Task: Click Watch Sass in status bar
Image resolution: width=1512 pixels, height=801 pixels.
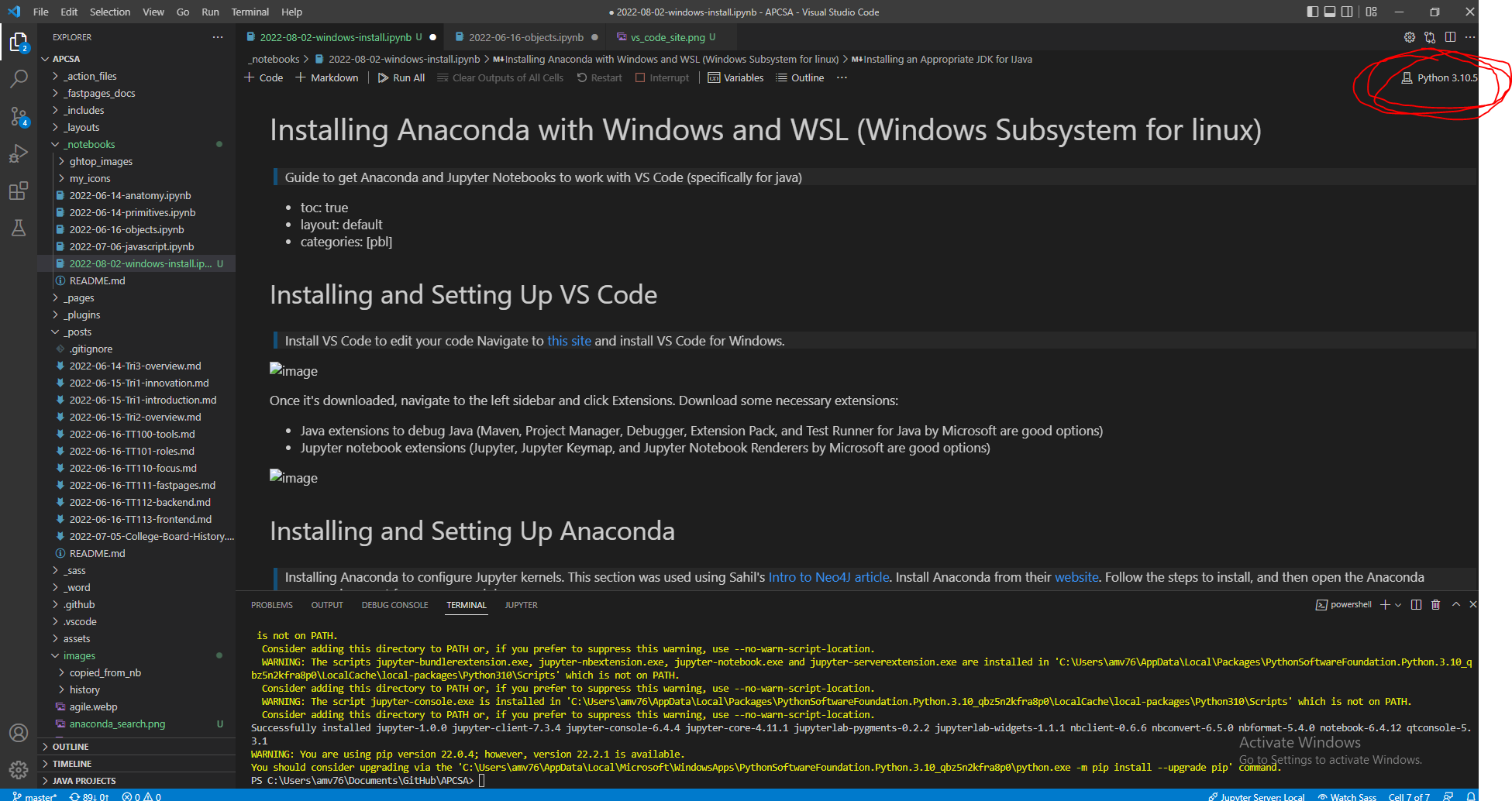Action: [1347, 796]
